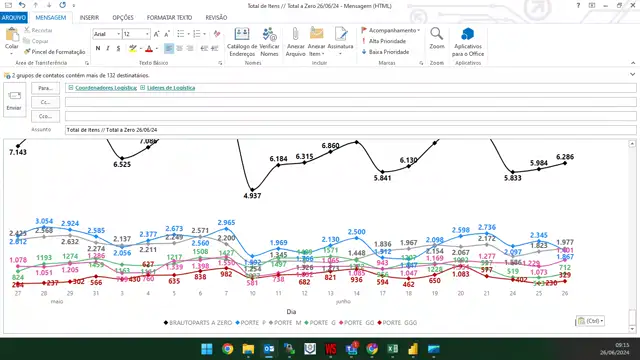Open Aplicativos para o Office

(468, 42)
